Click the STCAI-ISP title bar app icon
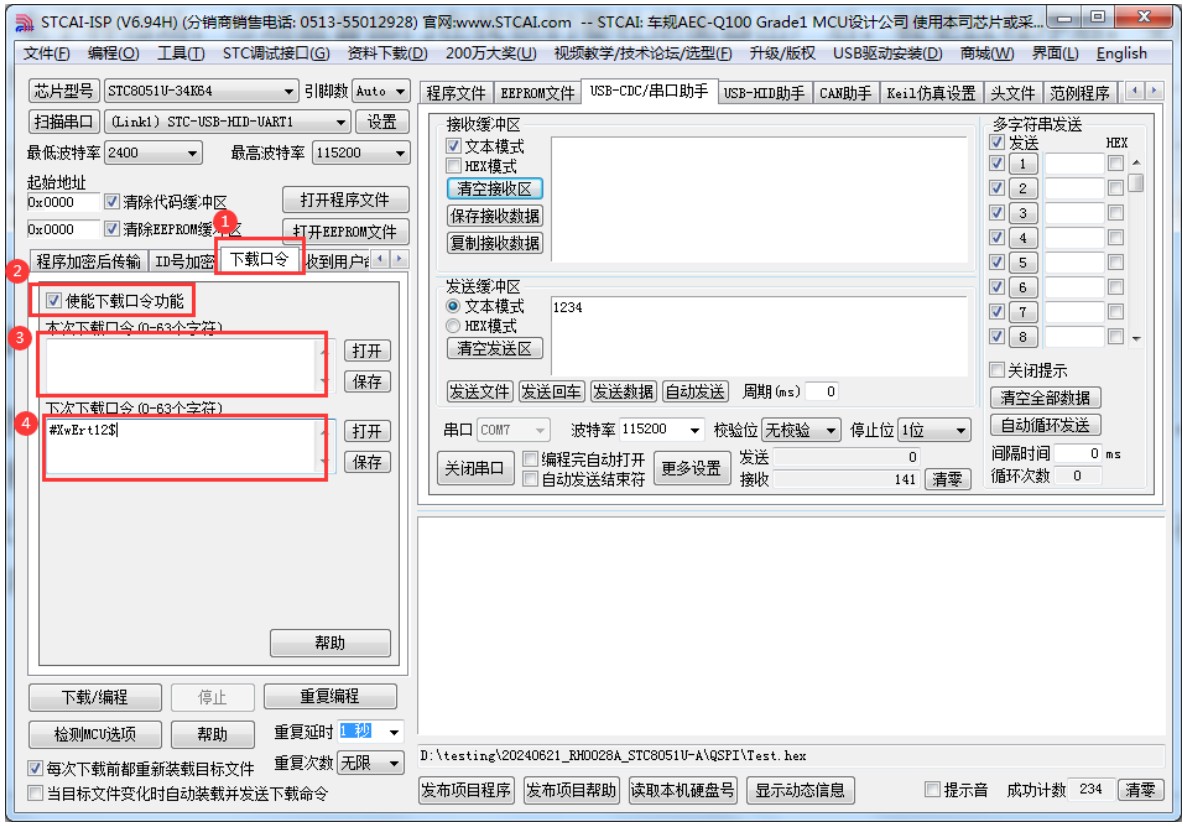This screenshot has width=1183, height=826. coord(25,23)
